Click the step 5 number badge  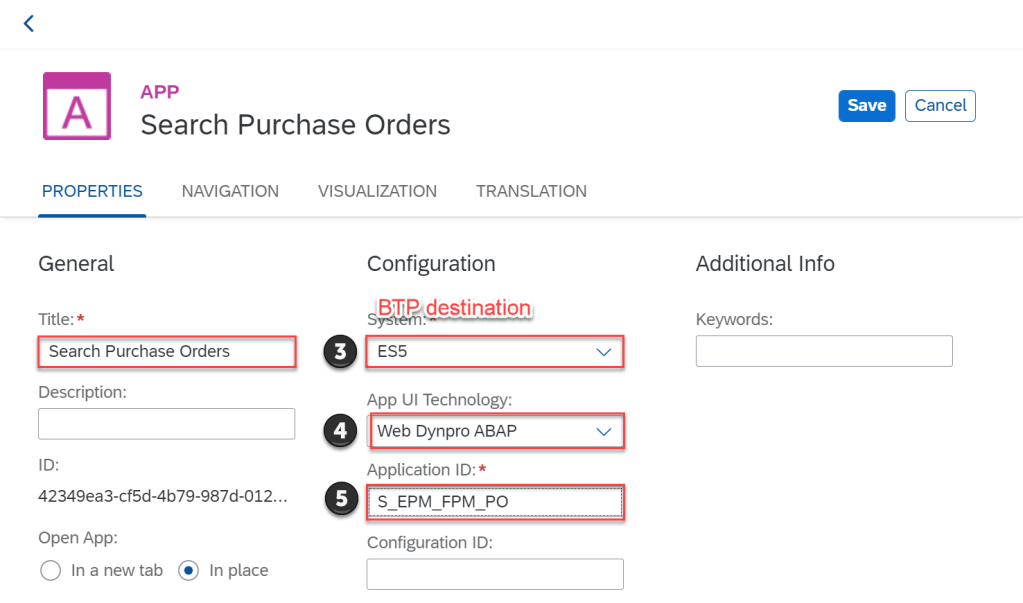point(340,502)
